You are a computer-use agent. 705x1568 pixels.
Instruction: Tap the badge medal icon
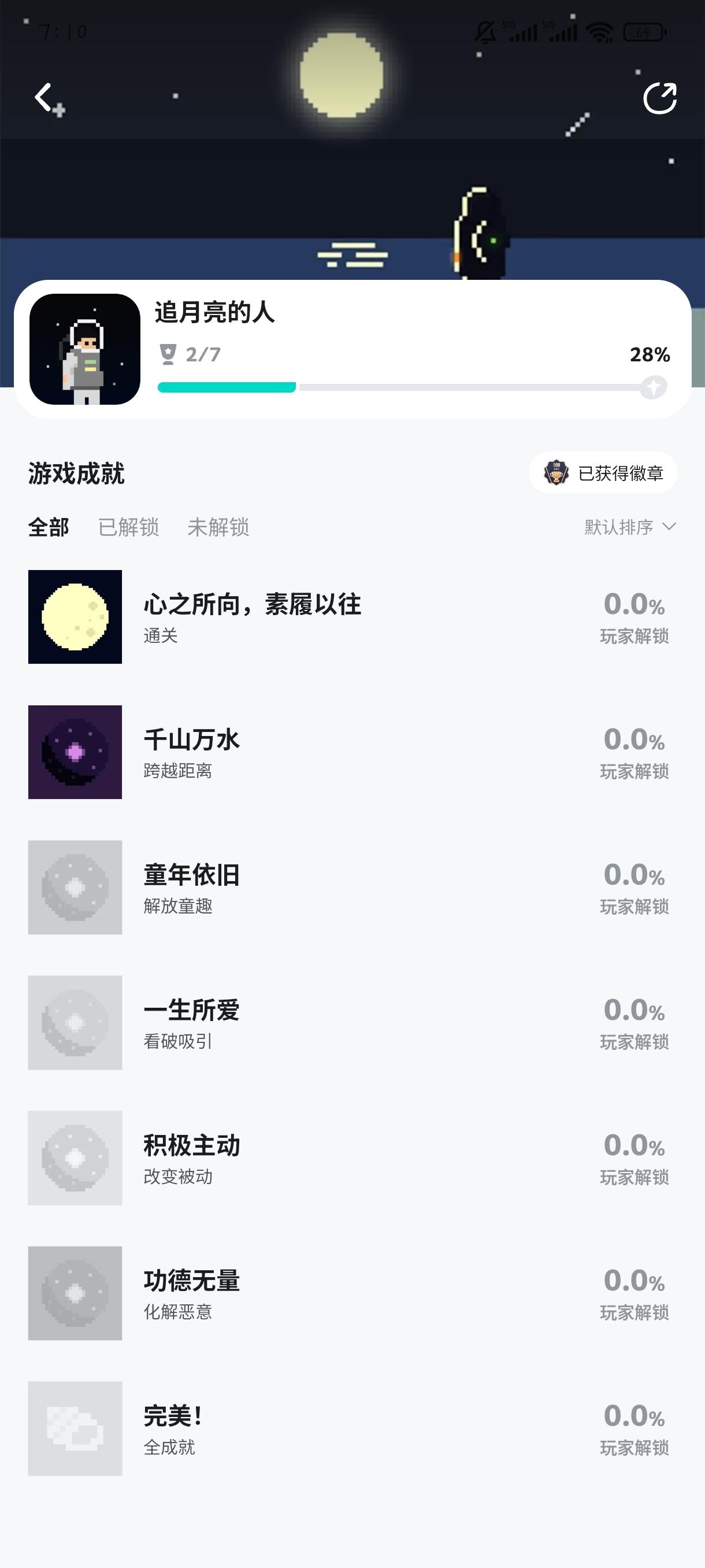pos(556,473)
